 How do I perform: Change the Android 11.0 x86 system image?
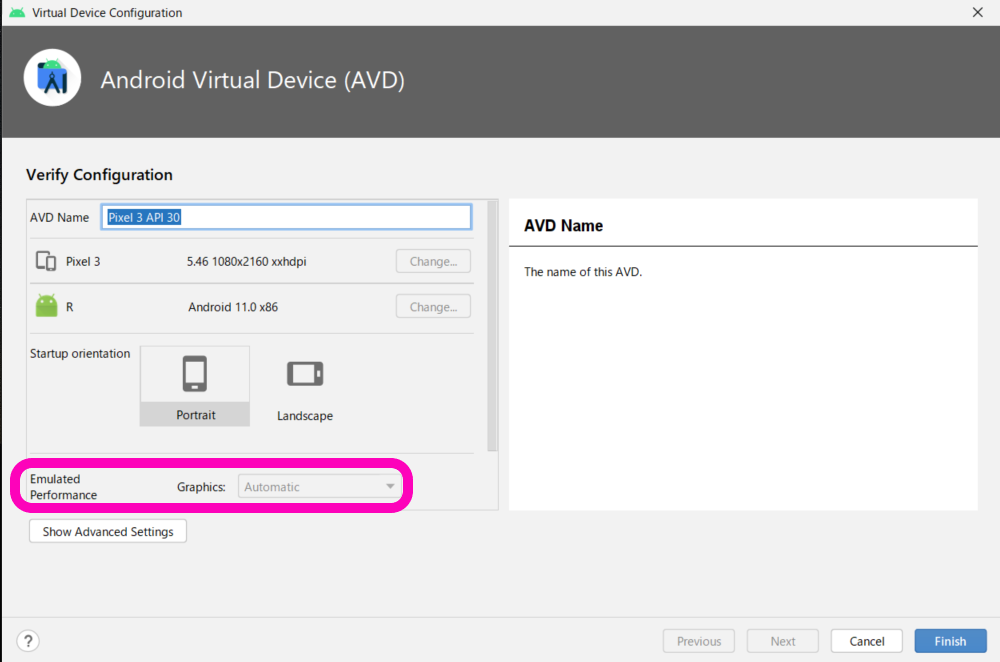(x=433, y=307)
